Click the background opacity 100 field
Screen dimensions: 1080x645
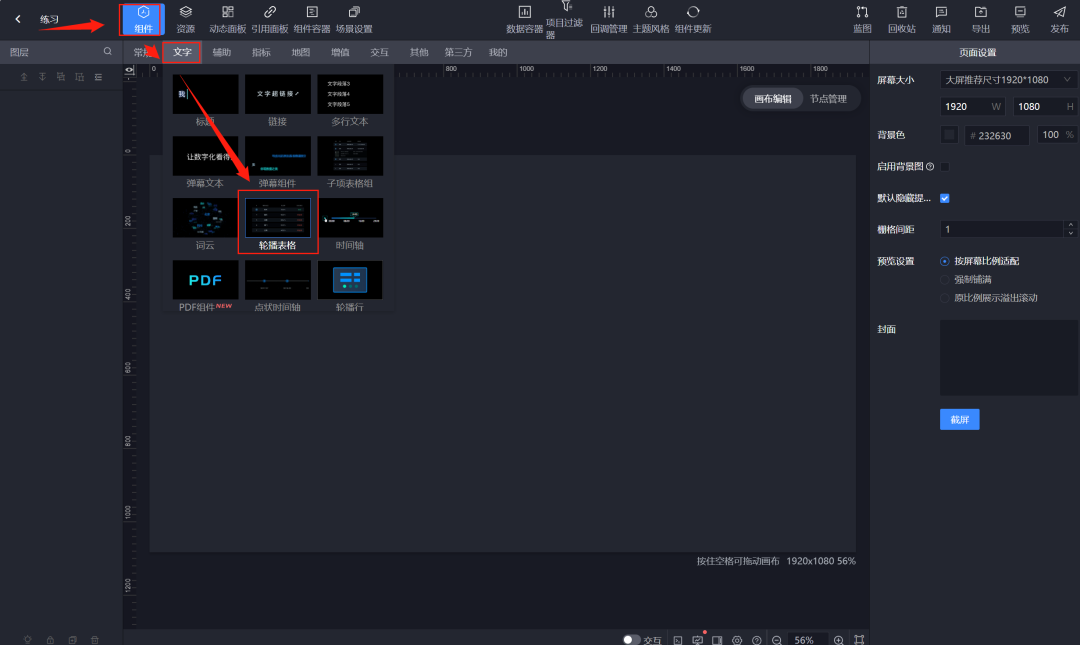pyautogui.click(x=1057, y=135)
